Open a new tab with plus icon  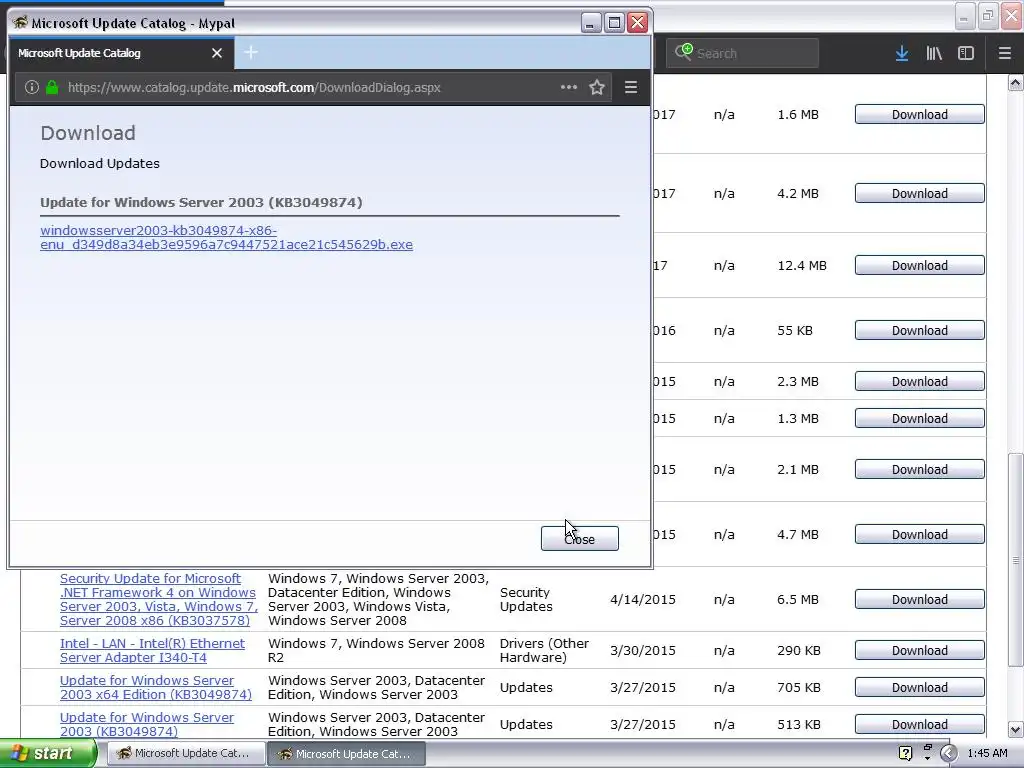(251, 52)
